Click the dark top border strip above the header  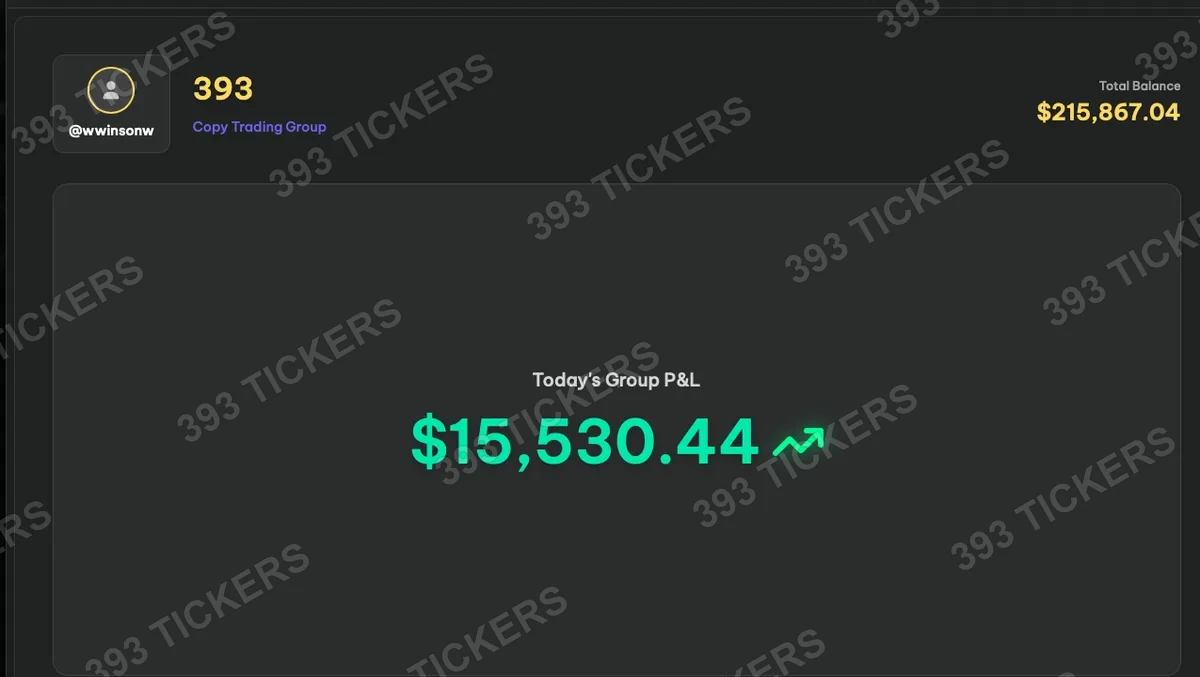click(x=600, y=5)
